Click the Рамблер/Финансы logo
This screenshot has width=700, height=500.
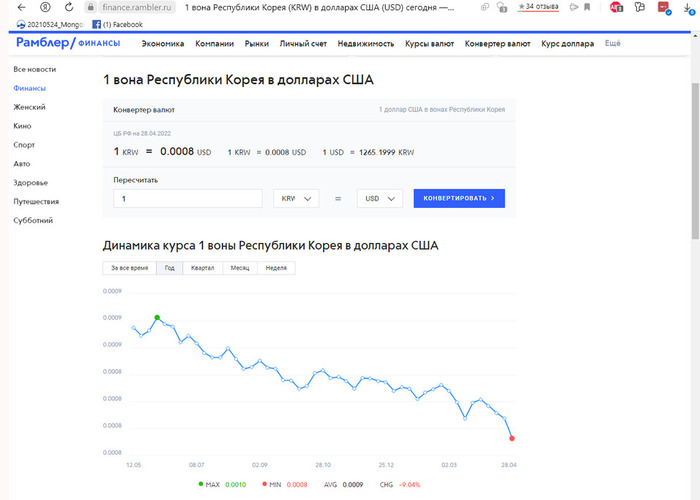pyautogui.click(x=66, y=44)
